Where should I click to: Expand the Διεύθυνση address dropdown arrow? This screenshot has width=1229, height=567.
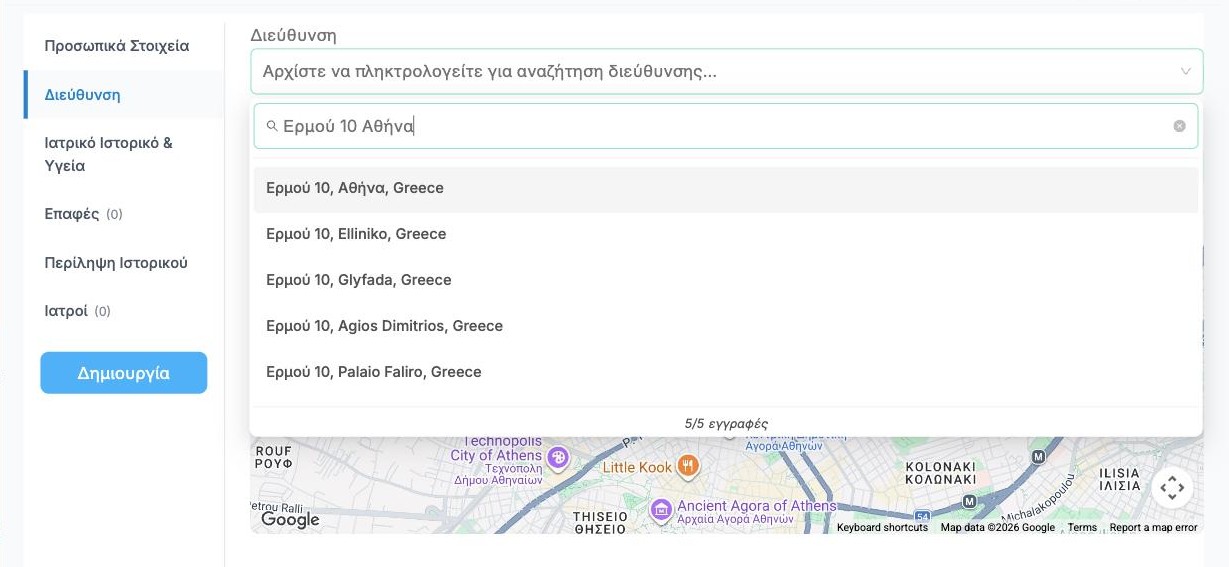pos(1185,71)
